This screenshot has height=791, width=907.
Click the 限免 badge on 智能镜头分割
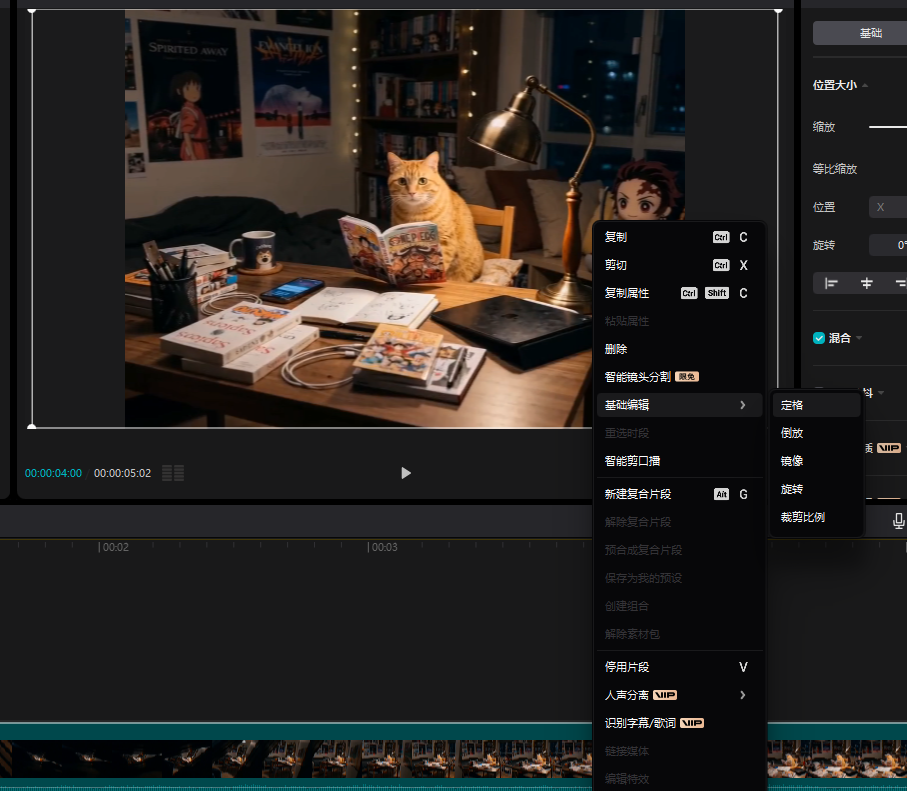(x=687, y=377)
